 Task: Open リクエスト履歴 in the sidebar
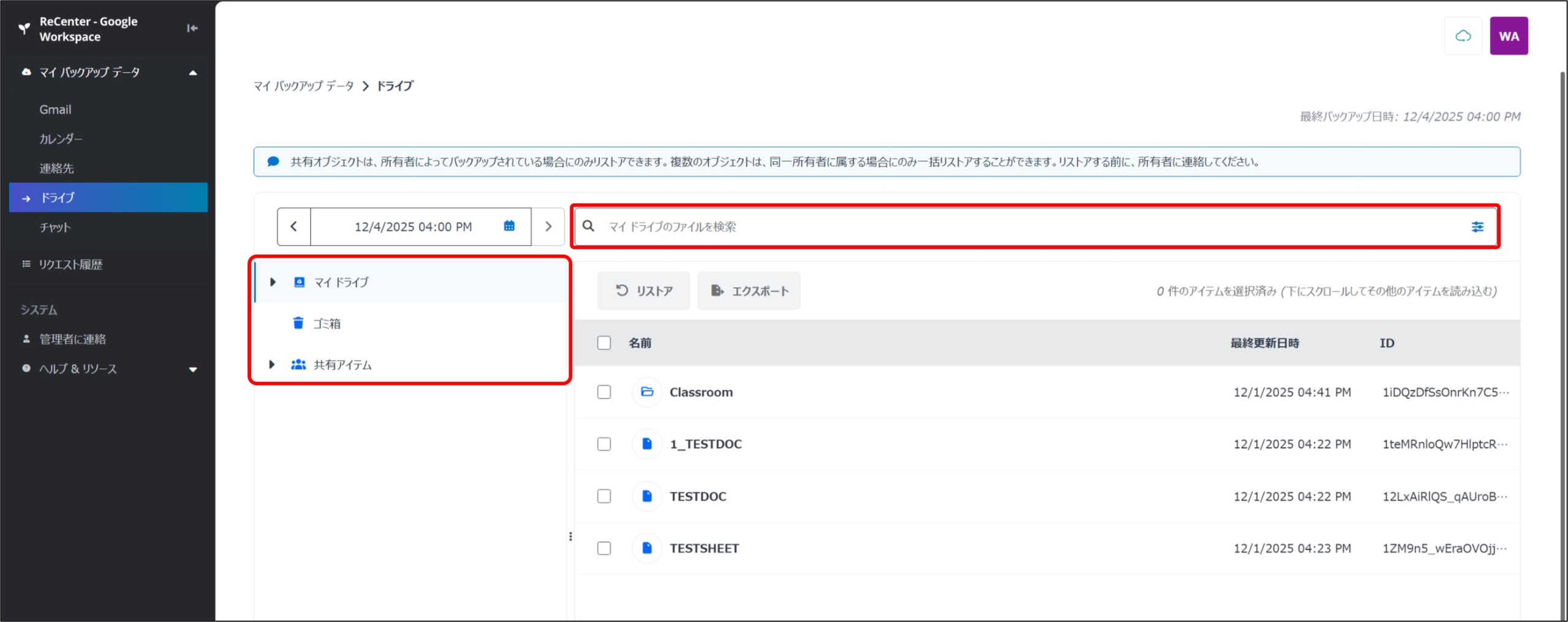(x=71, y=264)
